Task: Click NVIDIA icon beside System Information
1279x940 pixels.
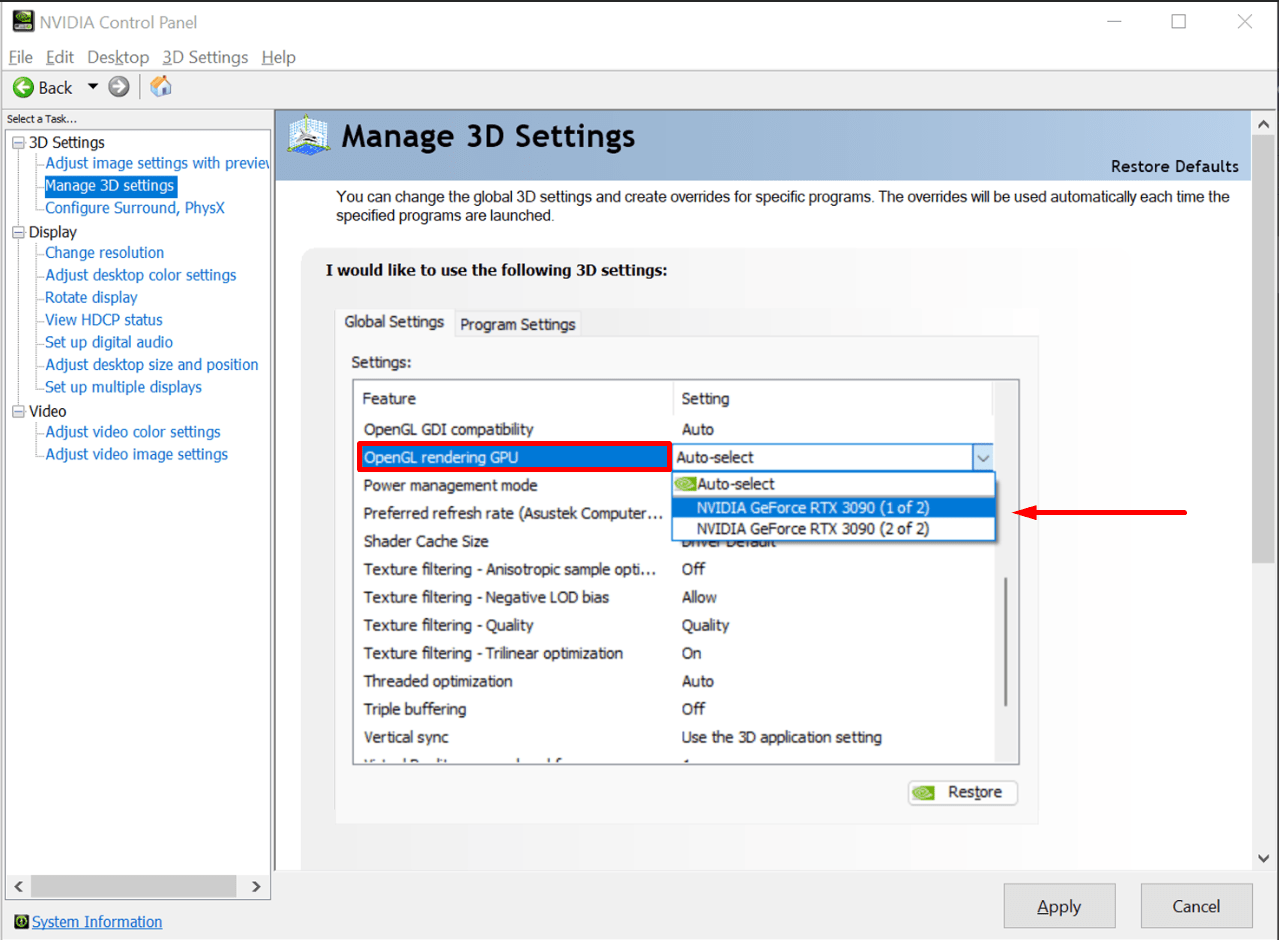Action: [21, 921]
